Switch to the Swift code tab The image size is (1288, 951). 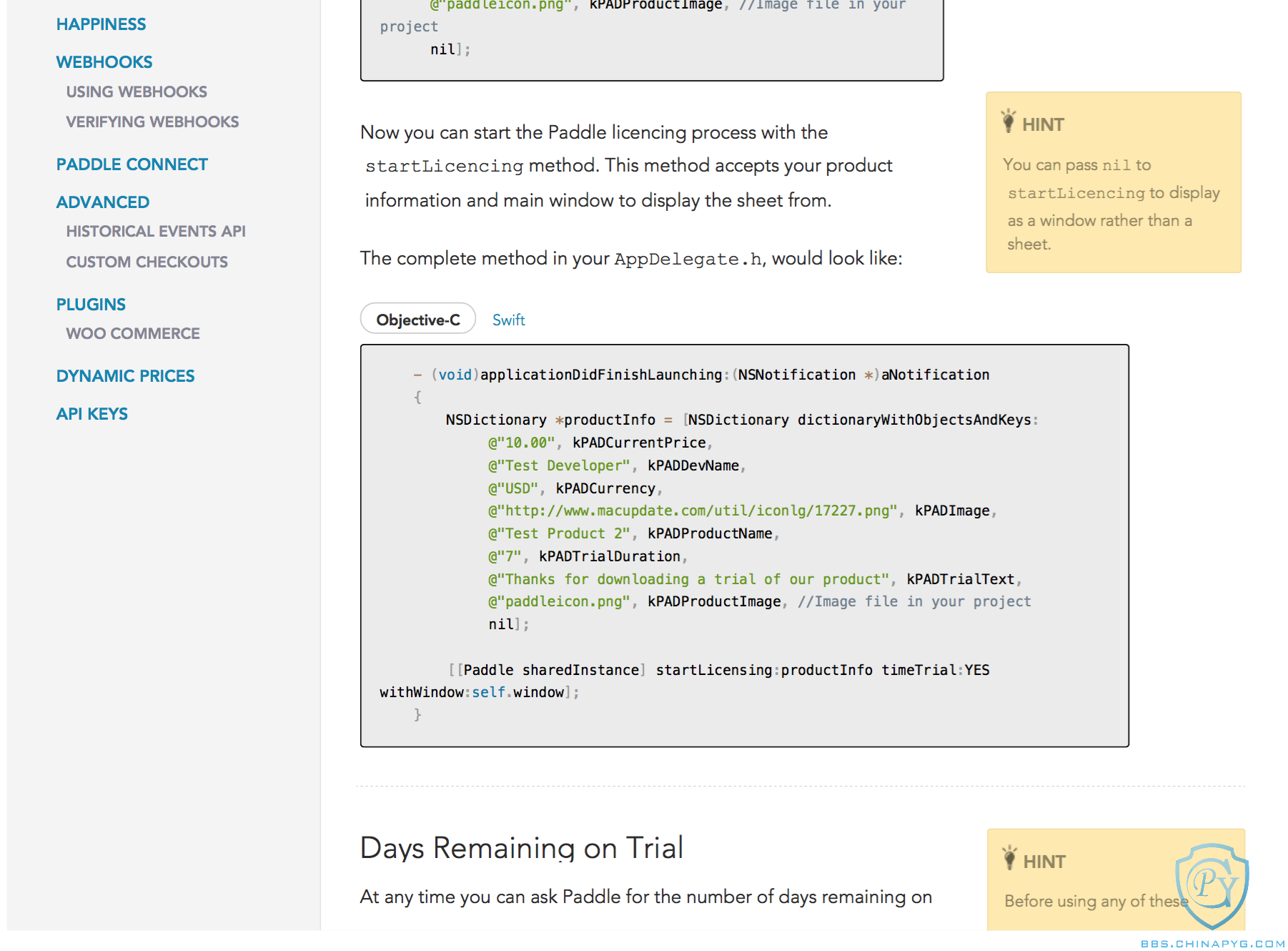[x=508, y=320]
